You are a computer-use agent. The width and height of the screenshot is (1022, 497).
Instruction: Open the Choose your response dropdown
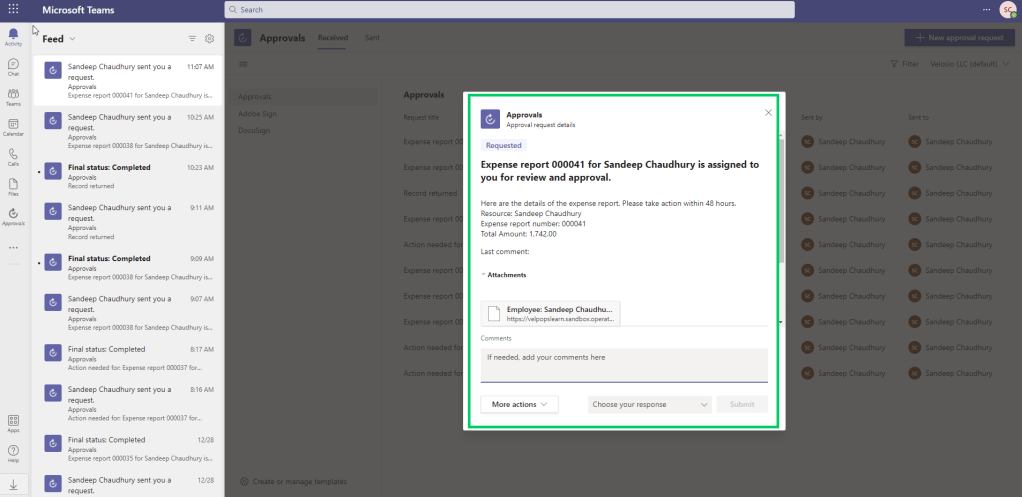pyautogui.click(x=649, y=405)
